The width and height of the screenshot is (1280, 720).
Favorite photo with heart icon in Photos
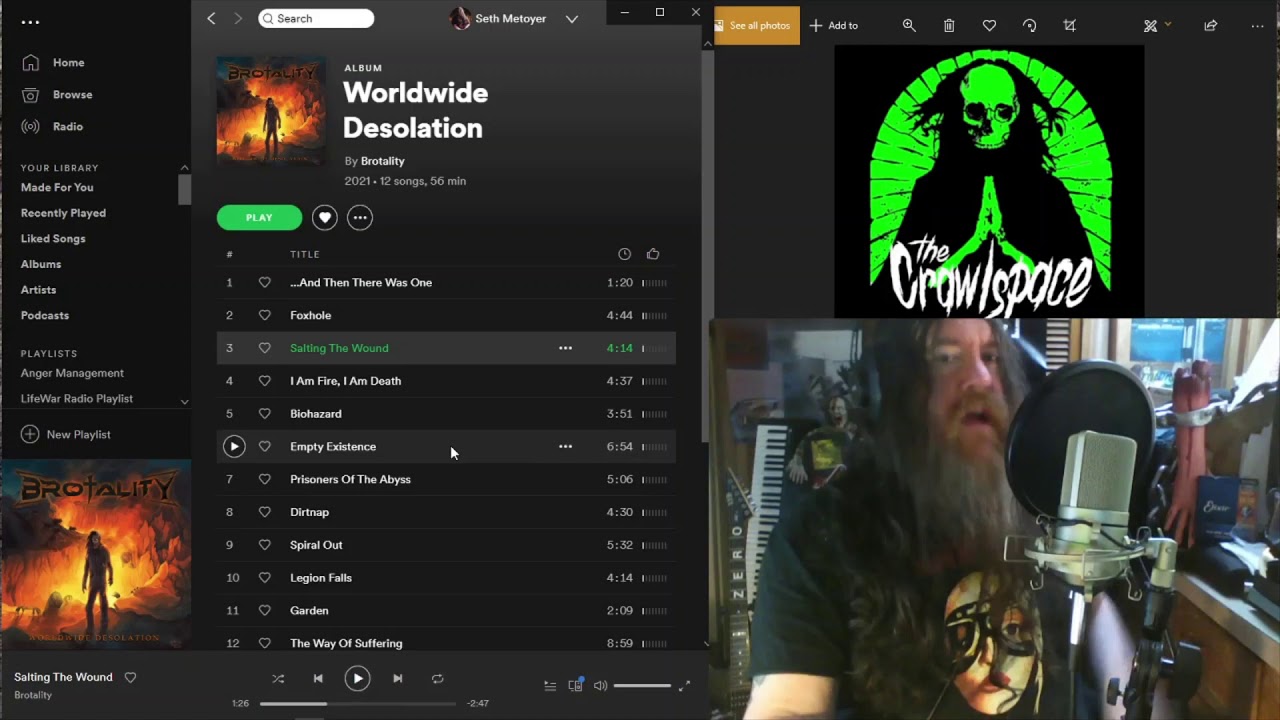pyautogui.click(x=989, y=25)
